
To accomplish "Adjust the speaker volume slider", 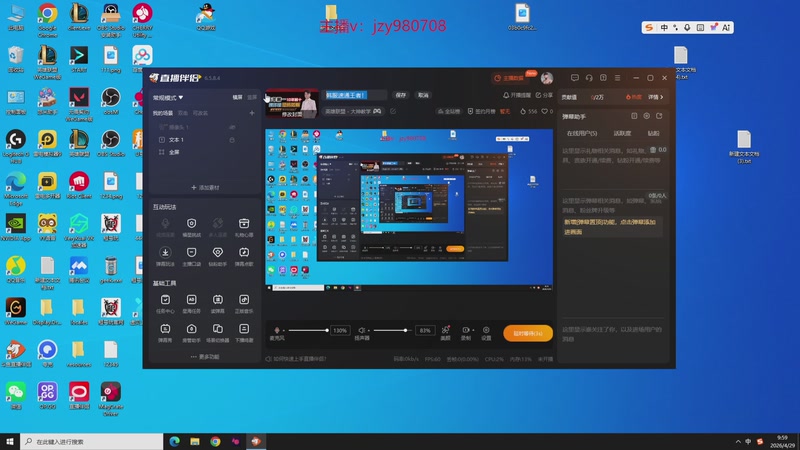I will click(x=390, y=330).
